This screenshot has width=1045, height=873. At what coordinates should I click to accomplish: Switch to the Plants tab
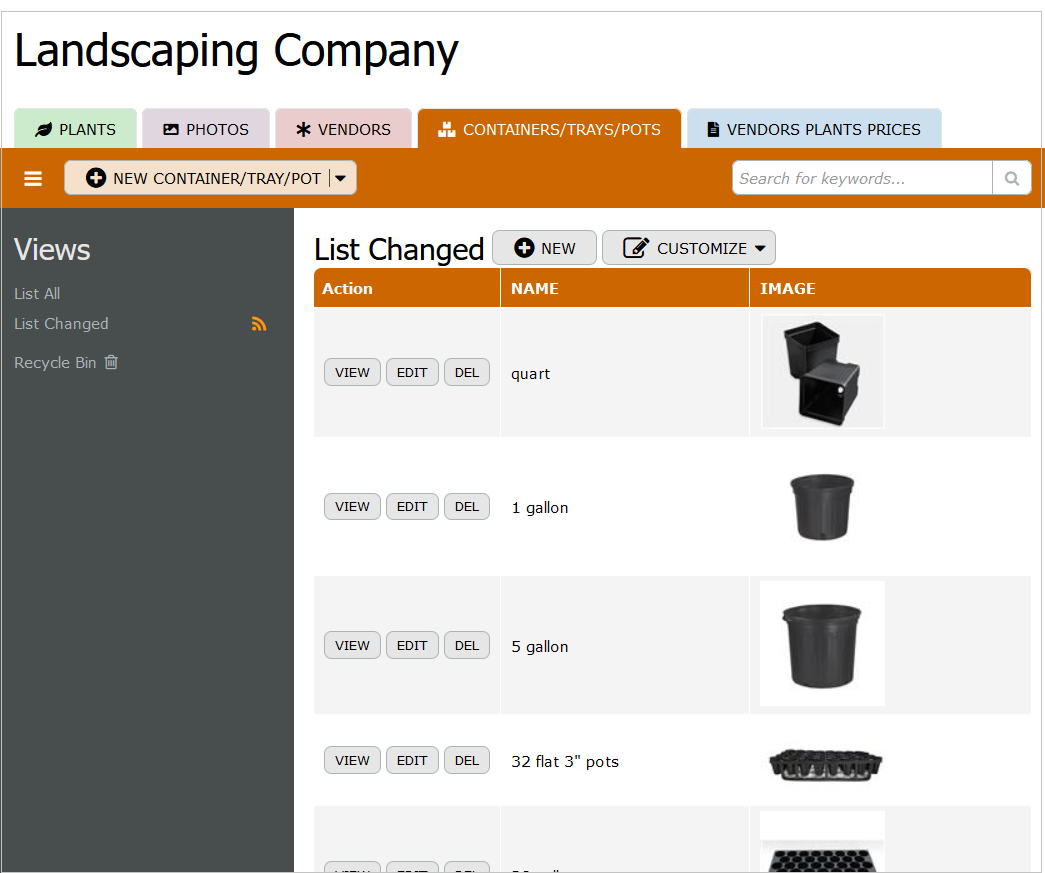pos(75,129)
